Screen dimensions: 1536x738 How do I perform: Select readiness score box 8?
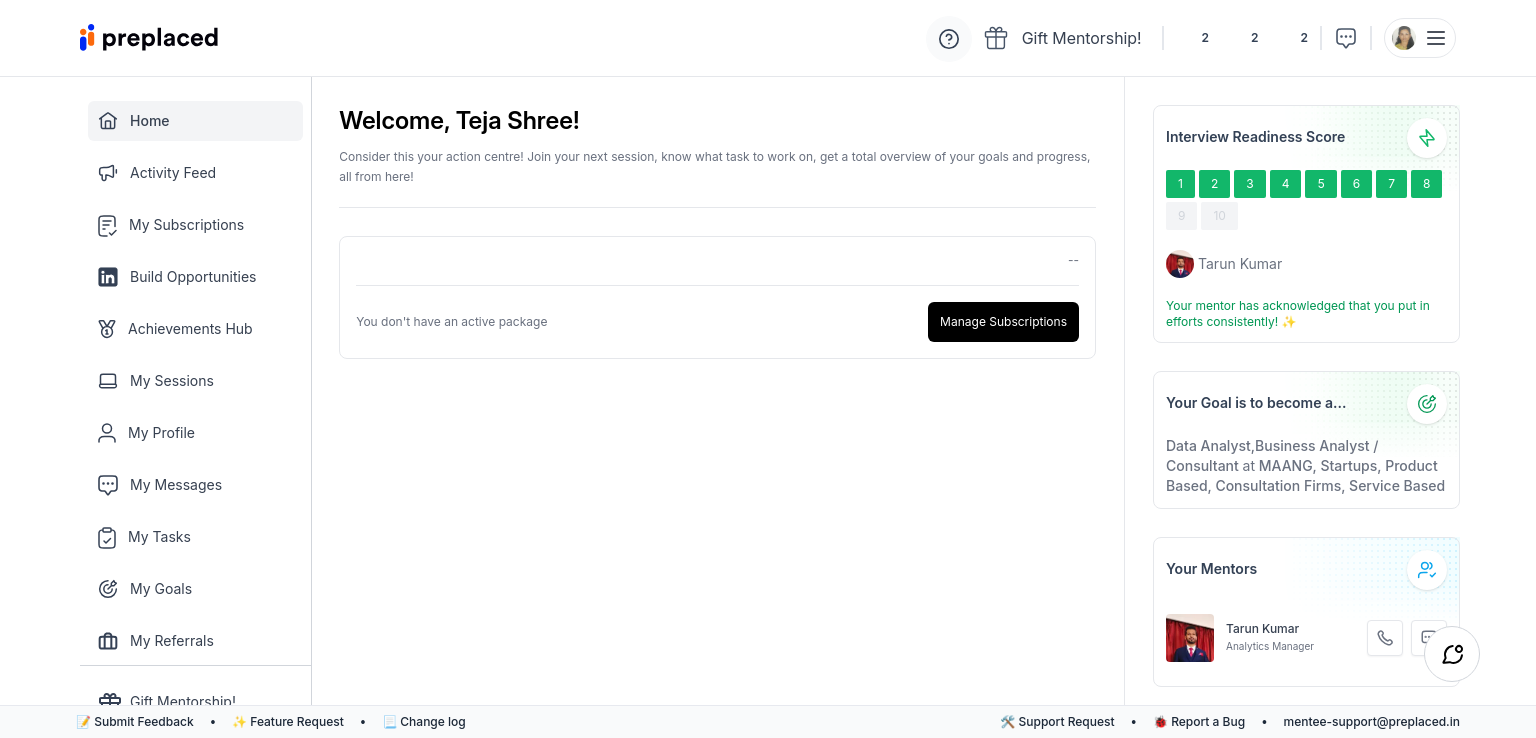[x=1426, y=184]
